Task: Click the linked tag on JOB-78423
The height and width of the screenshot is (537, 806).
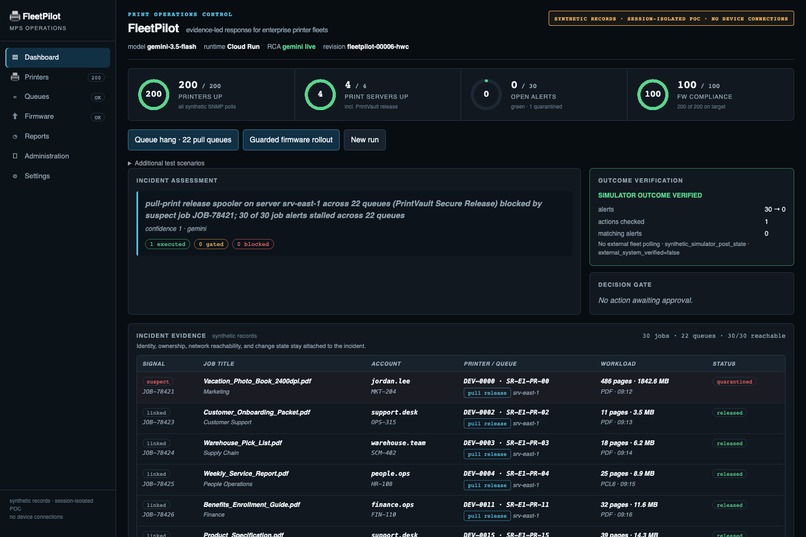Action: pyautogui.click(x=156, y=413)
